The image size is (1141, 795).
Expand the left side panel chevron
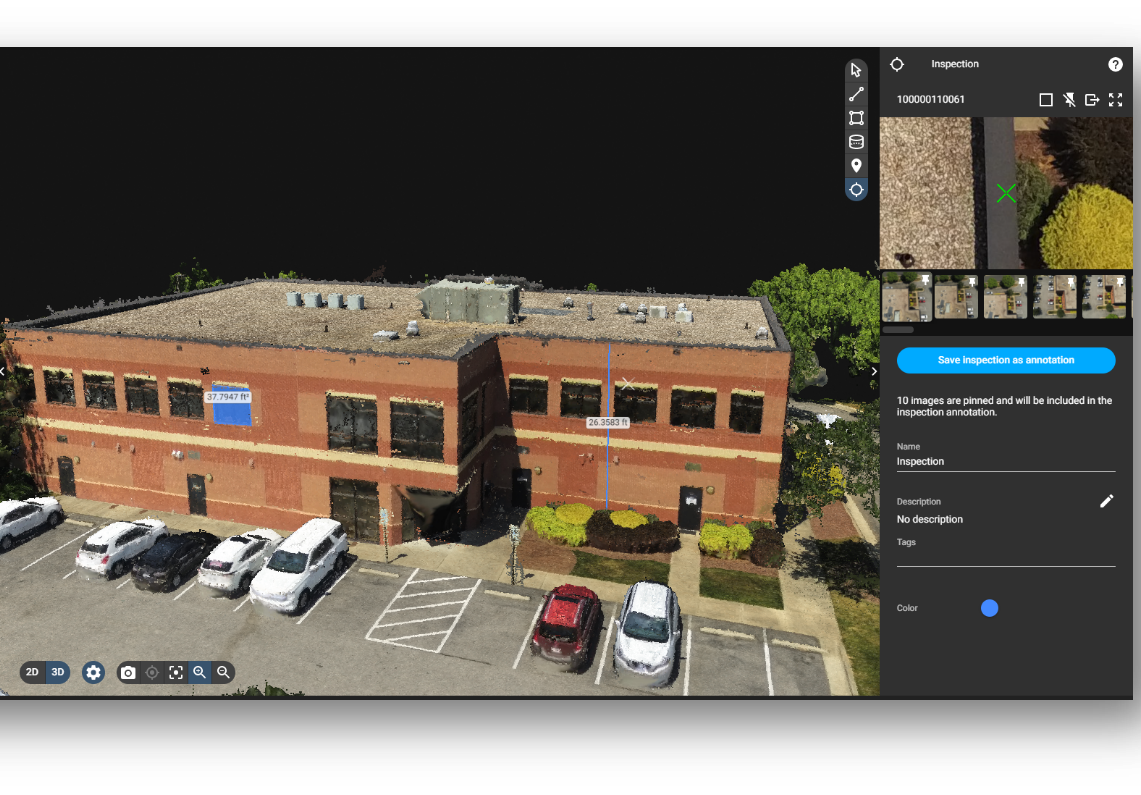[3, 372]
